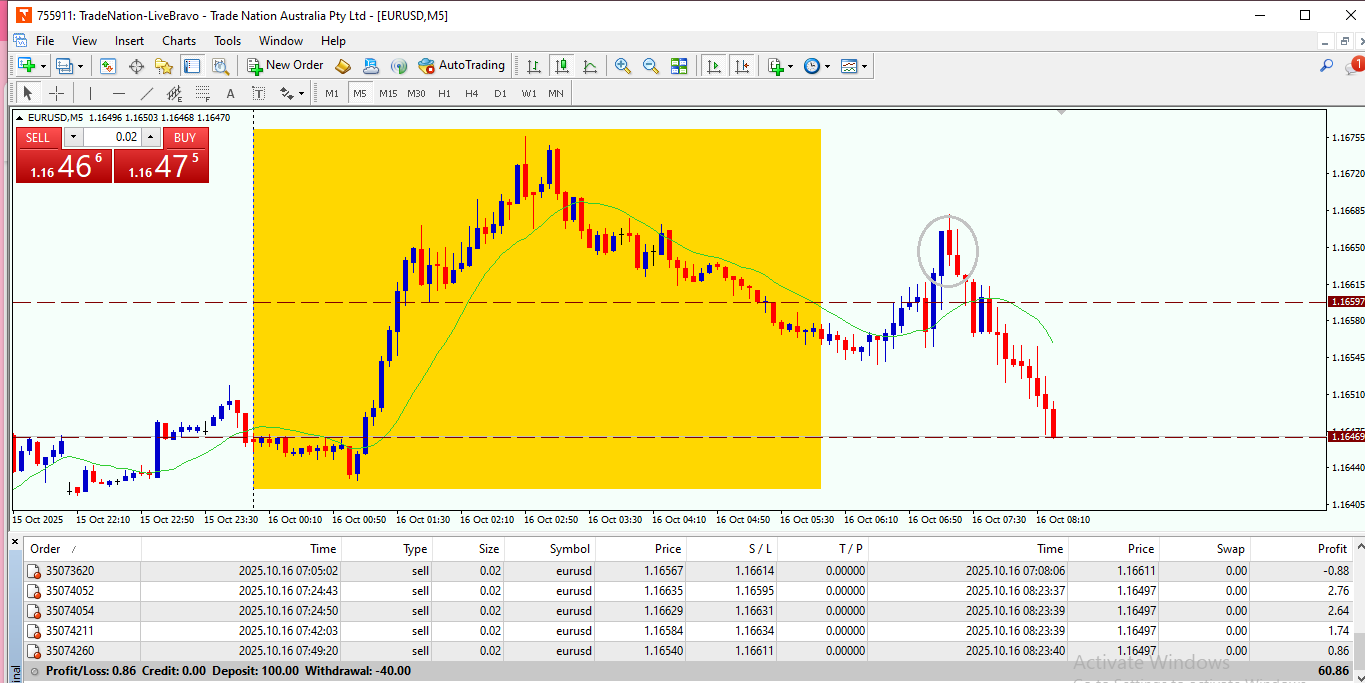Open the Insert menu
Image resolution: width=1365 pixels, height=683 pixels.
tap(129, 41)
